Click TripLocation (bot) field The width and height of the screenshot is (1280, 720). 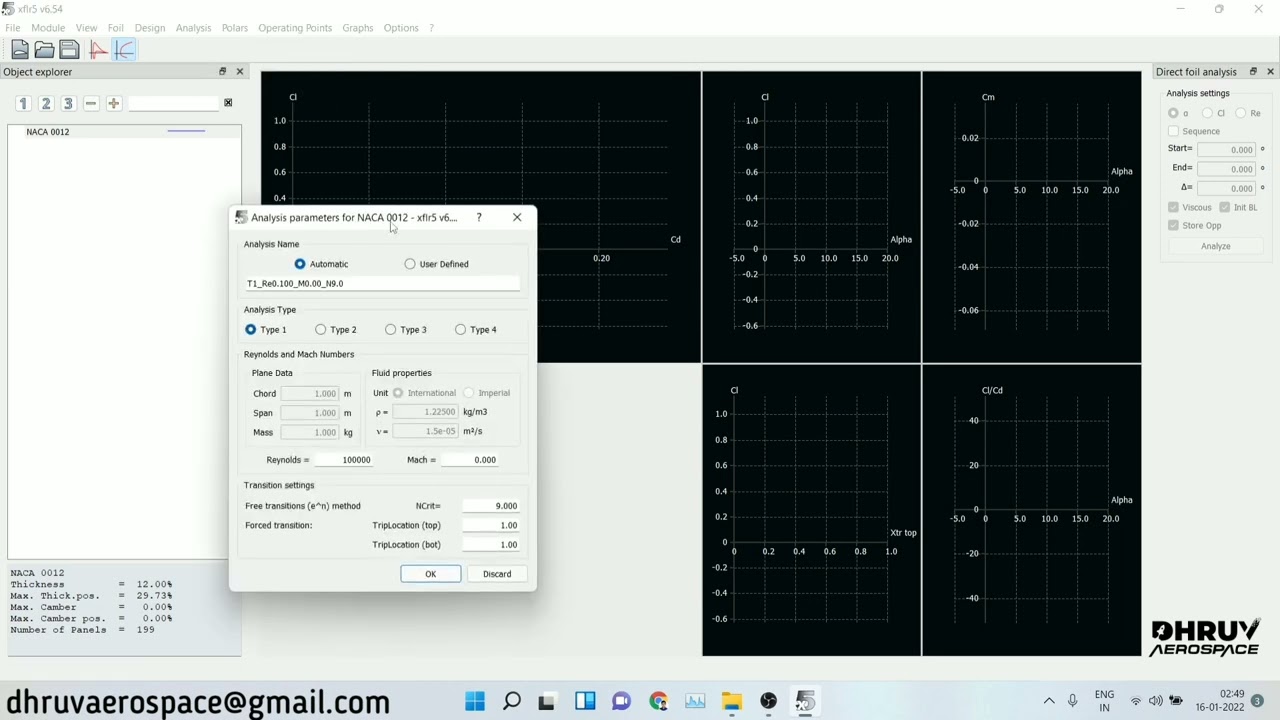491,545
